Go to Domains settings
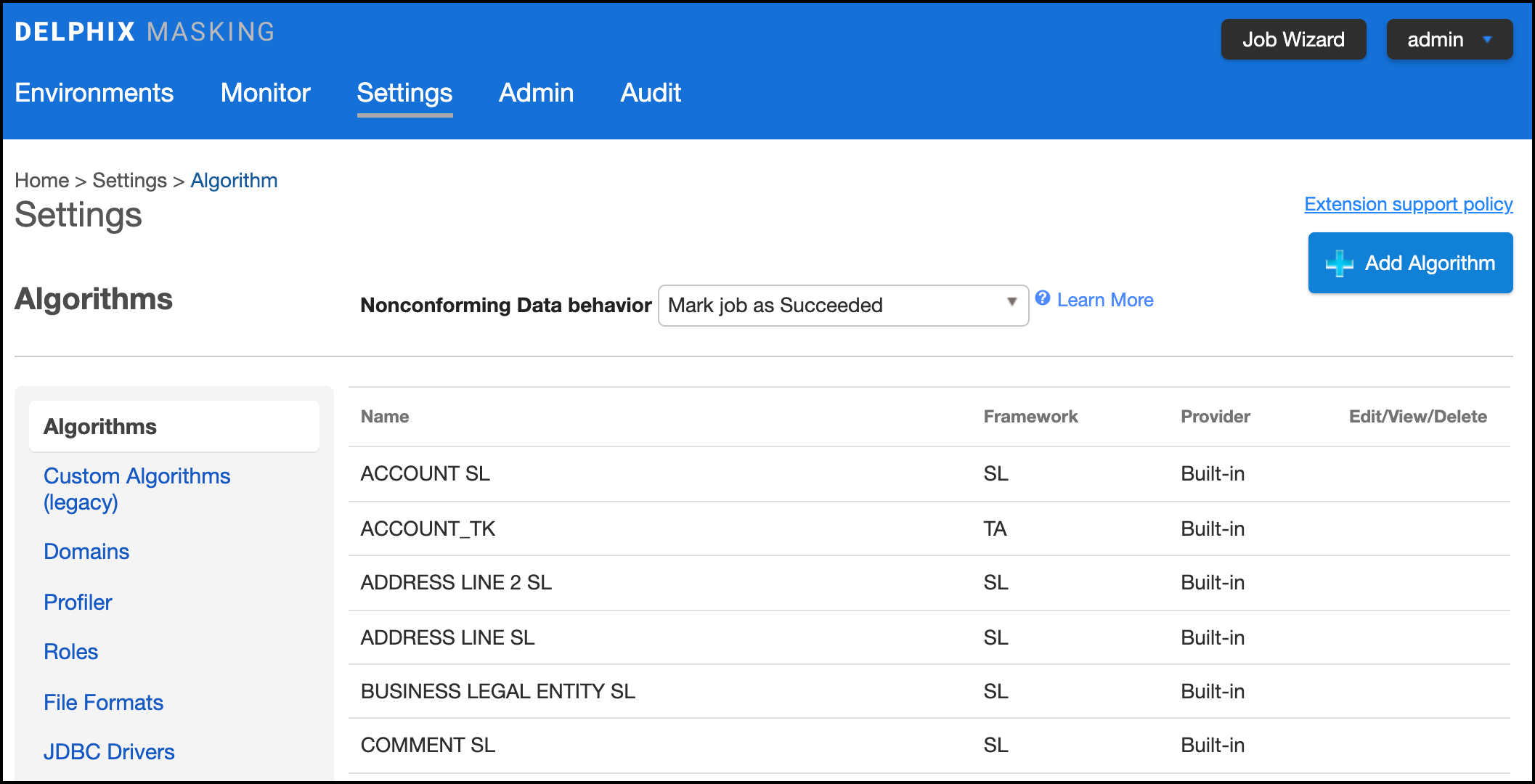 (86, 552)
